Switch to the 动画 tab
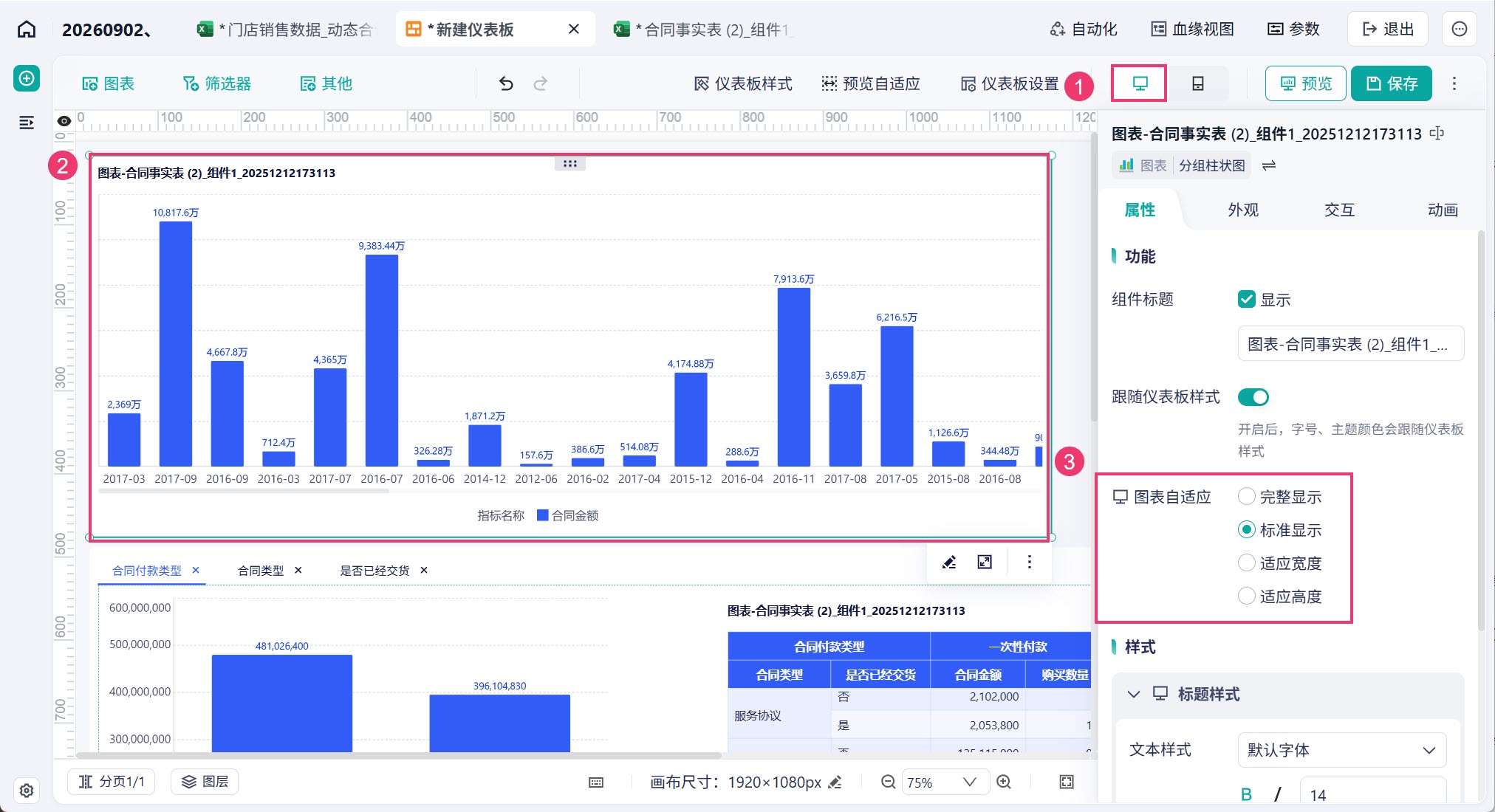 (1443, 210)
